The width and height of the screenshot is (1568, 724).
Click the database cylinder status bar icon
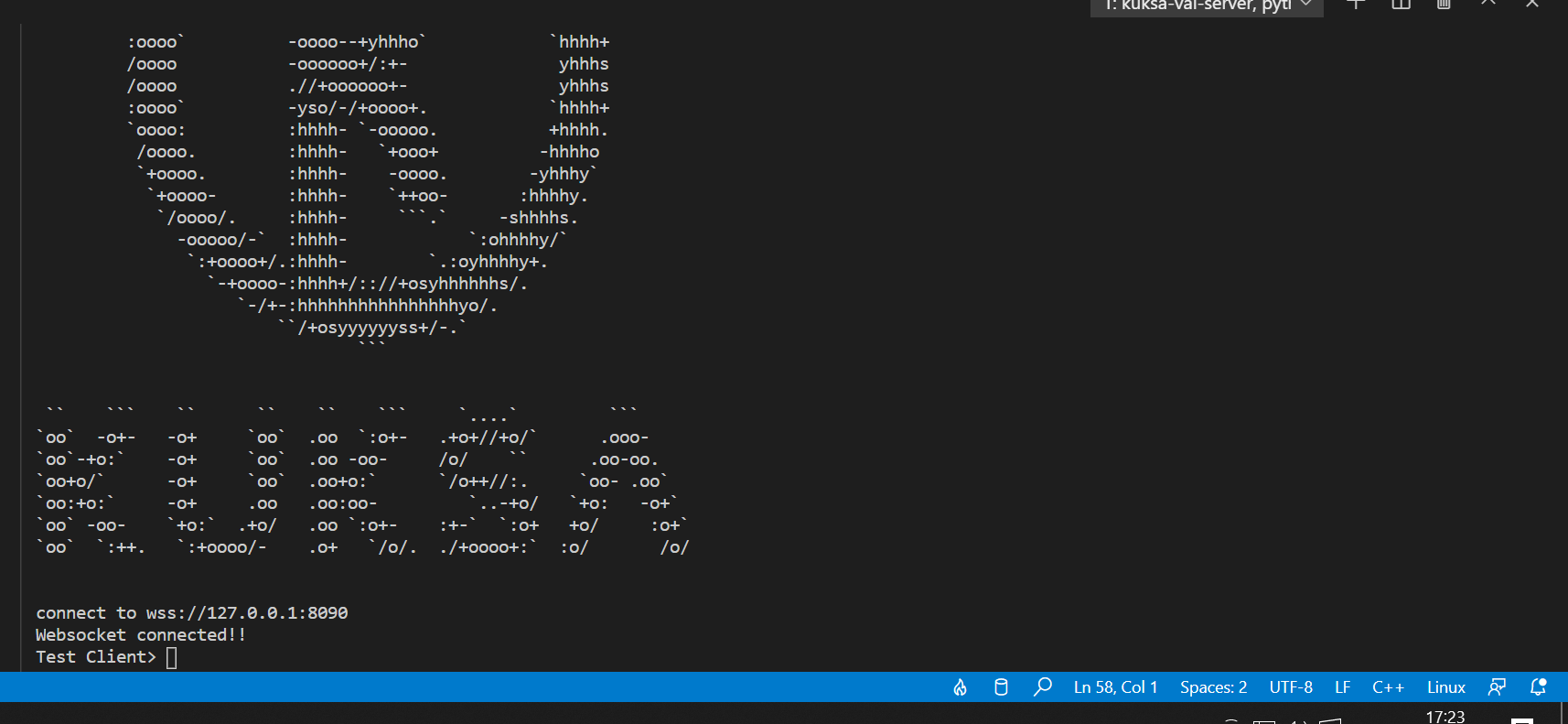coord(1001,687)
